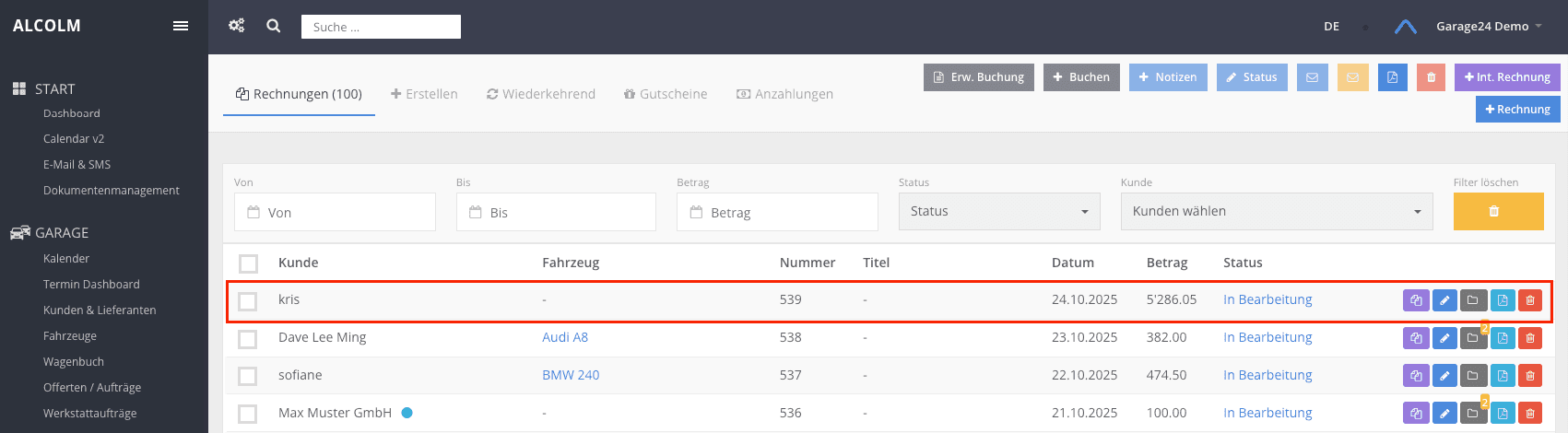Click the magnifier search icon
The image size is (1568, 433).
274,26
